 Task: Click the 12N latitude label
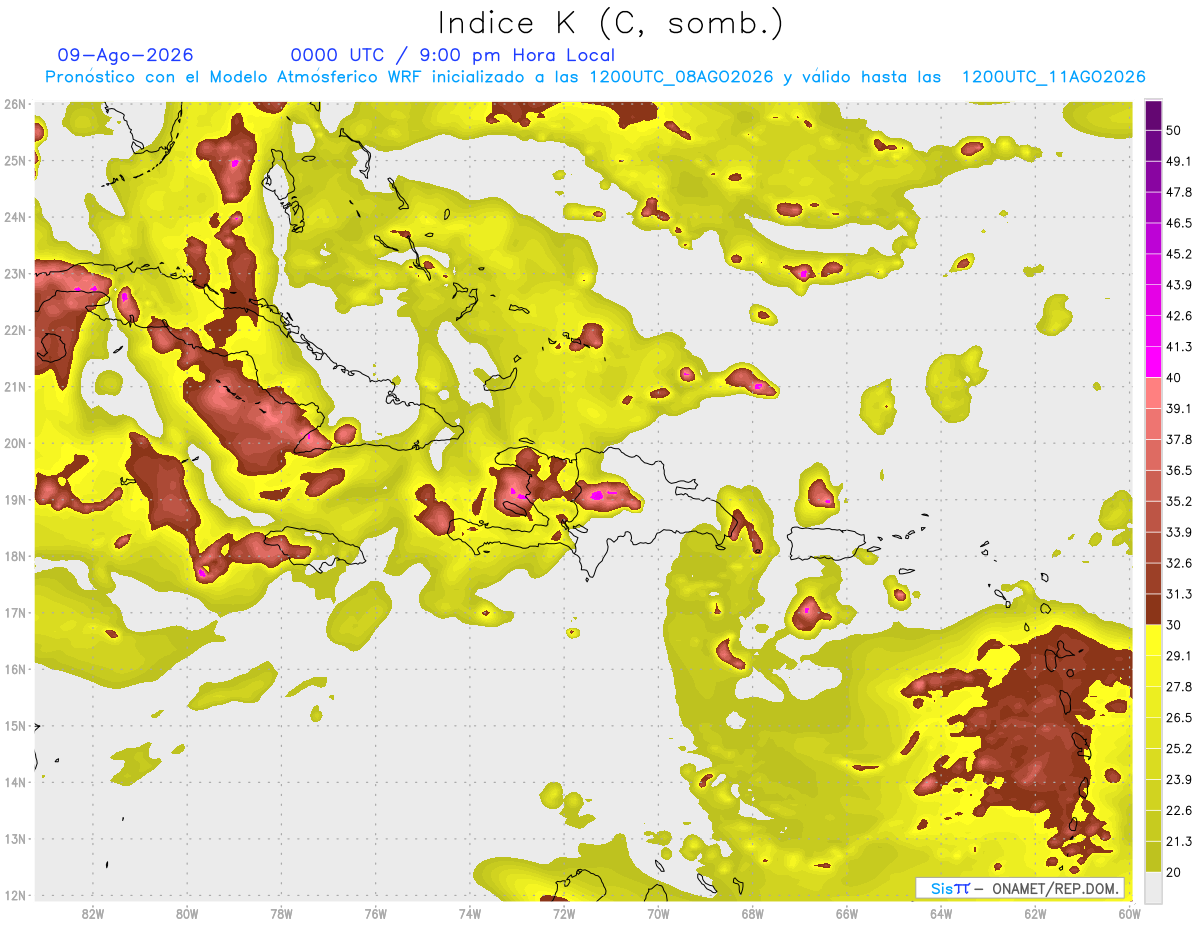(x=15, y=895)
